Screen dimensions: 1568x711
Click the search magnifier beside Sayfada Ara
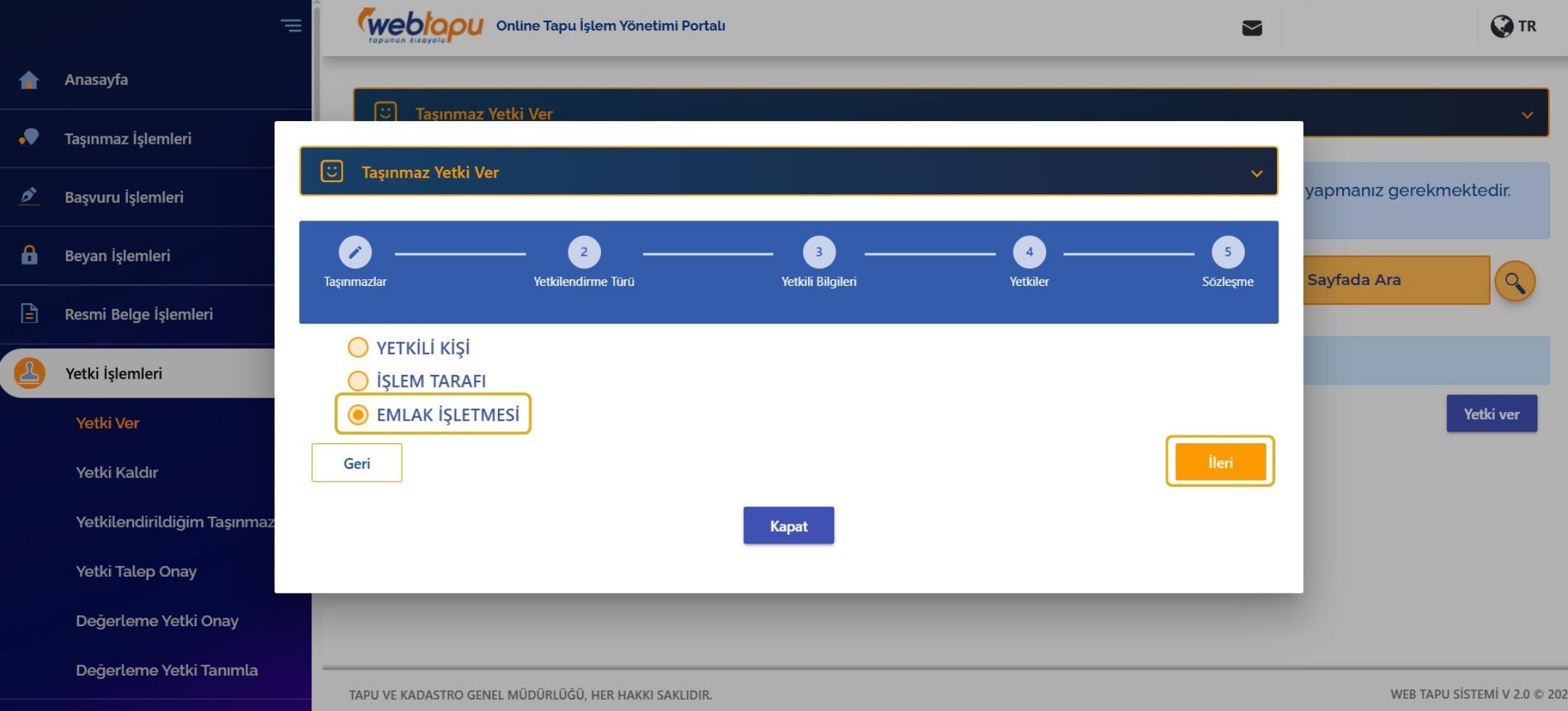(1516, 281)
